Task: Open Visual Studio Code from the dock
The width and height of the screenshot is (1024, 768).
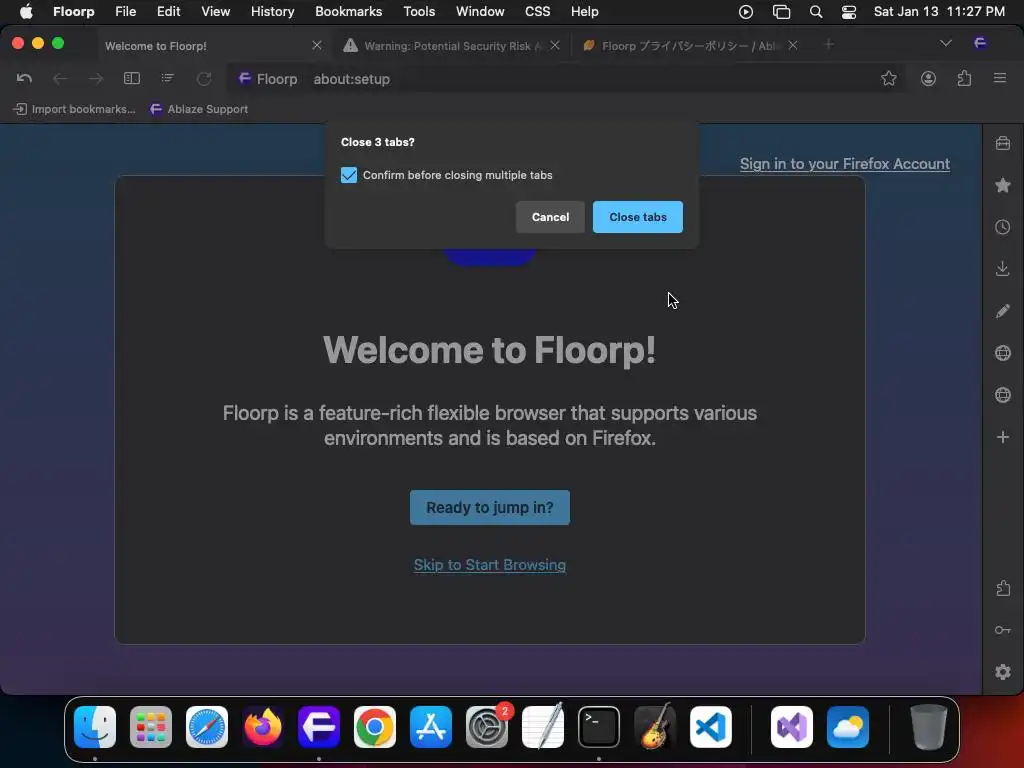Action: (711, 727)
